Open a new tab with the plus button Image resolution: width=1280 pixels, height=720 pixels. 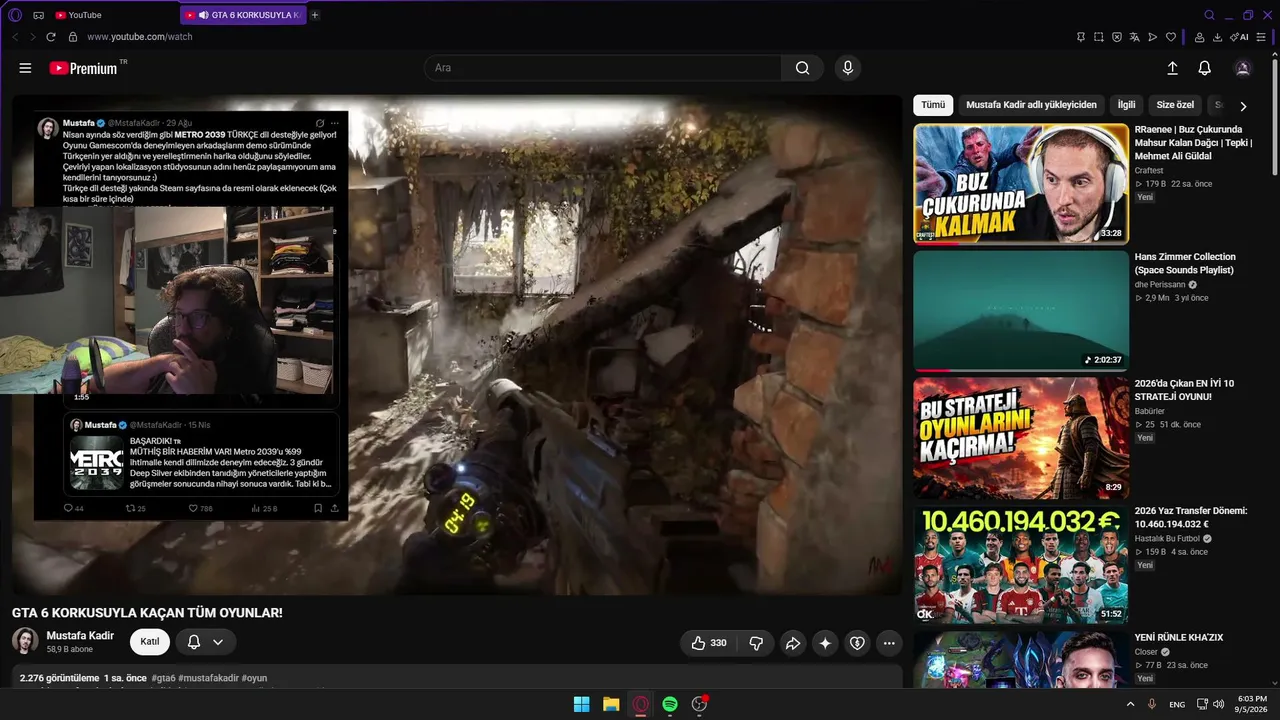point(315,15)
